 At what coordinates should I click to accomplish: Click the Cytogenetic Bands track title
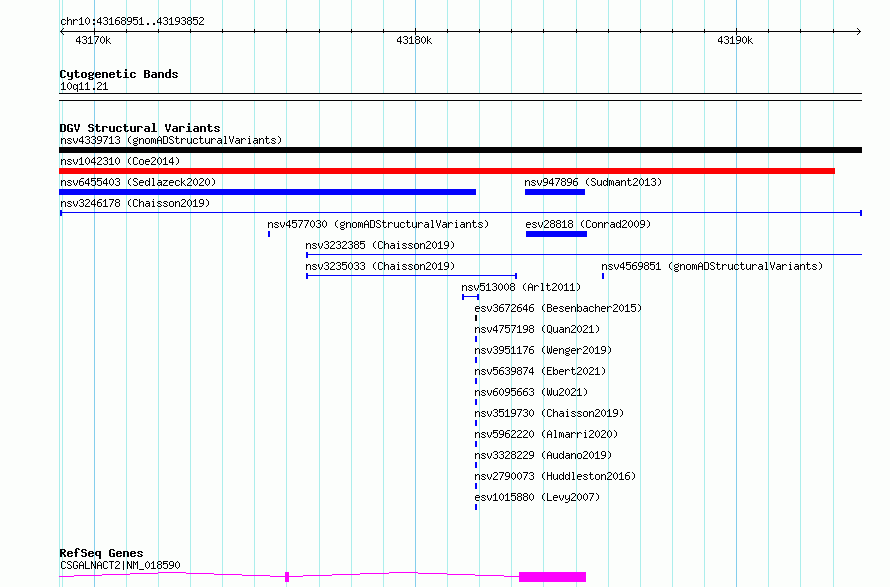[119, 74]
